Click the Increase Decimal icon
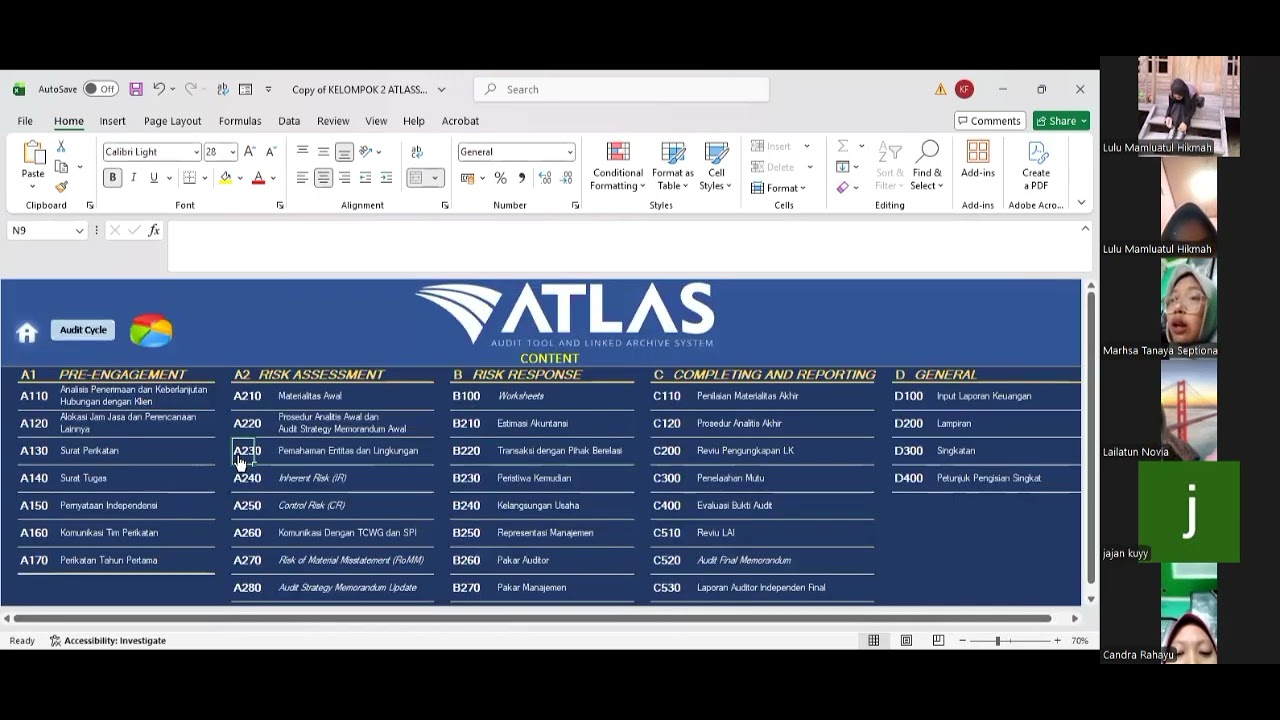Screen dimensions: 1280x720 [x=545, y=178]
